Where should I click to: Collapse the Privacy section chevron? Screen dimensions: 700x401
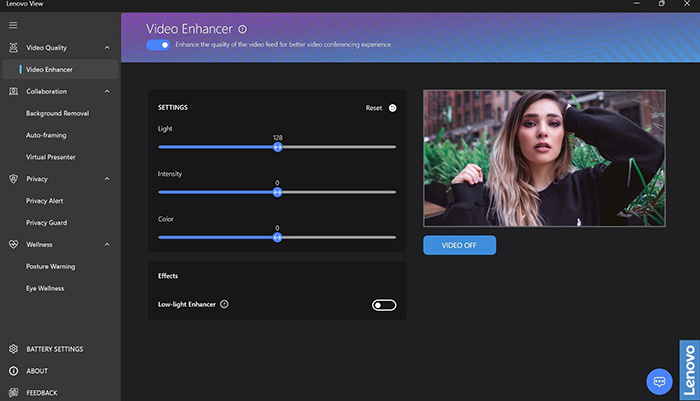(107, 179)
